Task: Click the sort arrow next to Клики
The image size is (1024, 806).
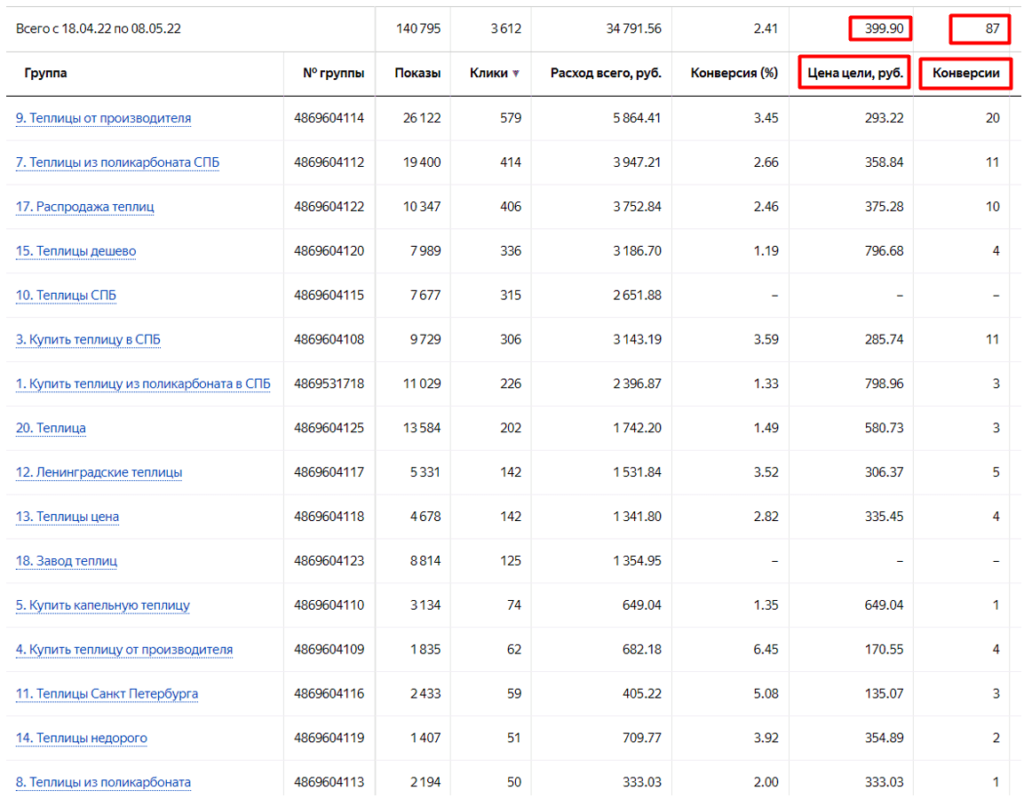Action: pos(516,74)
